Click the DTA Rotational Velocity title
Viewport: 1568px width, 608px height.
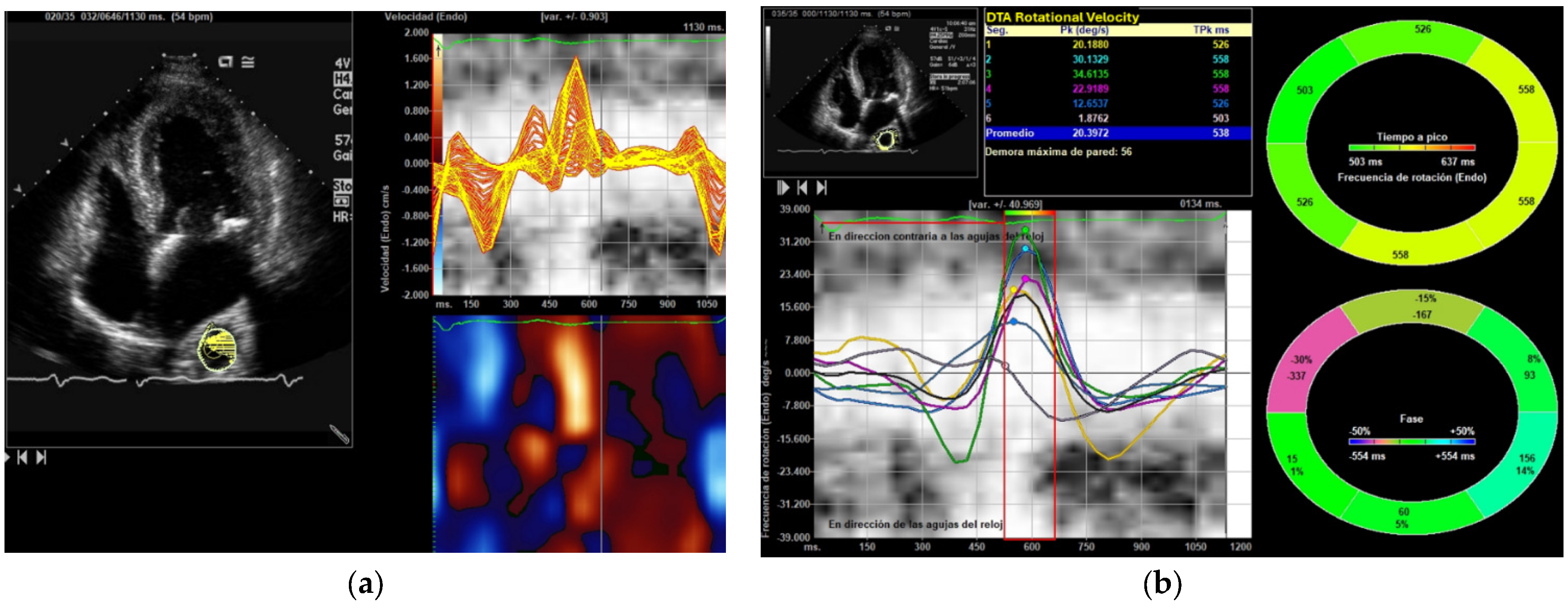point(1062,17)
